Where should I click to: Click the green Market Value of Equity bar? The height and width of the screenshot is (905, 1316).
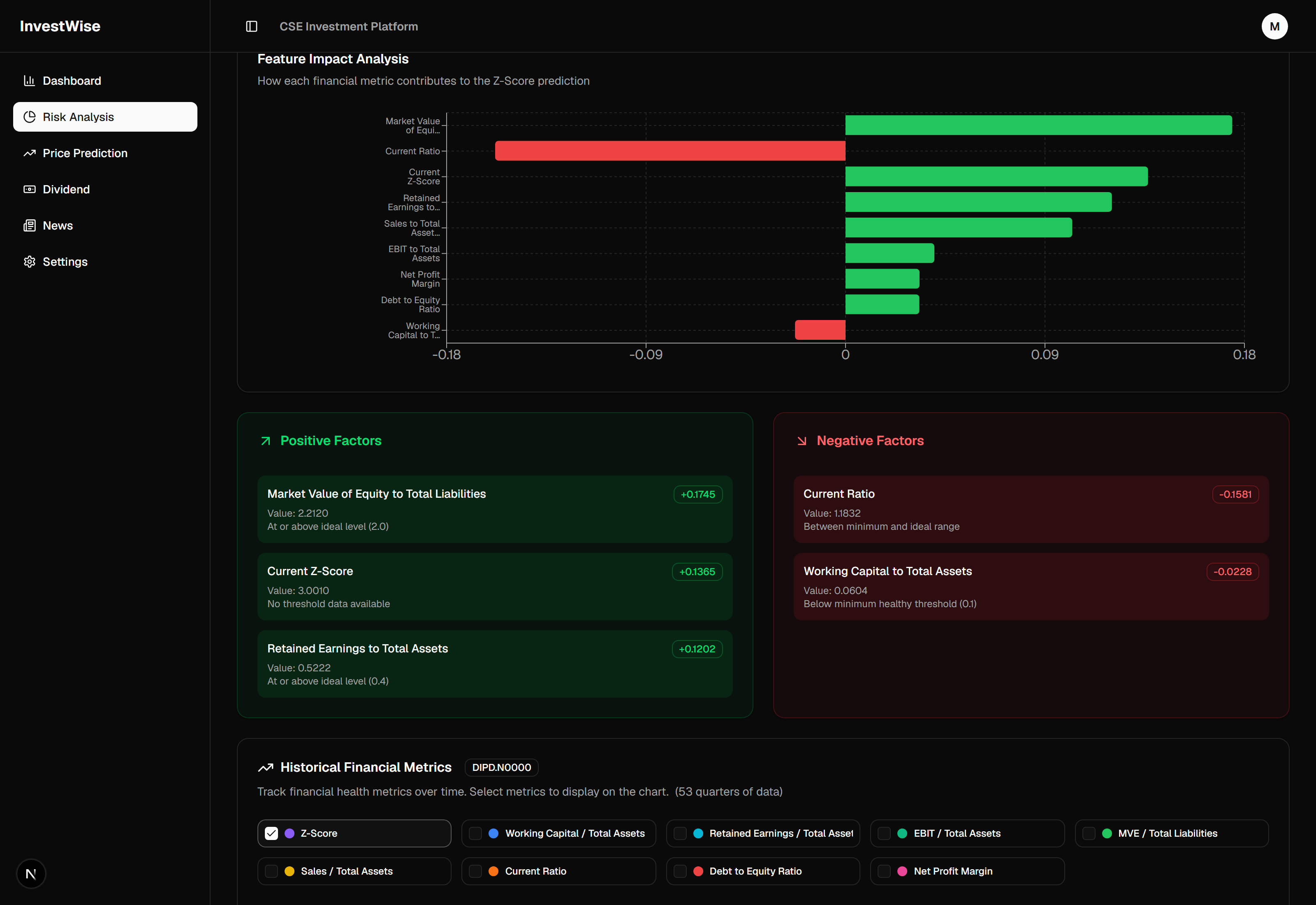pyautogui.click(x=1038, y=125)
